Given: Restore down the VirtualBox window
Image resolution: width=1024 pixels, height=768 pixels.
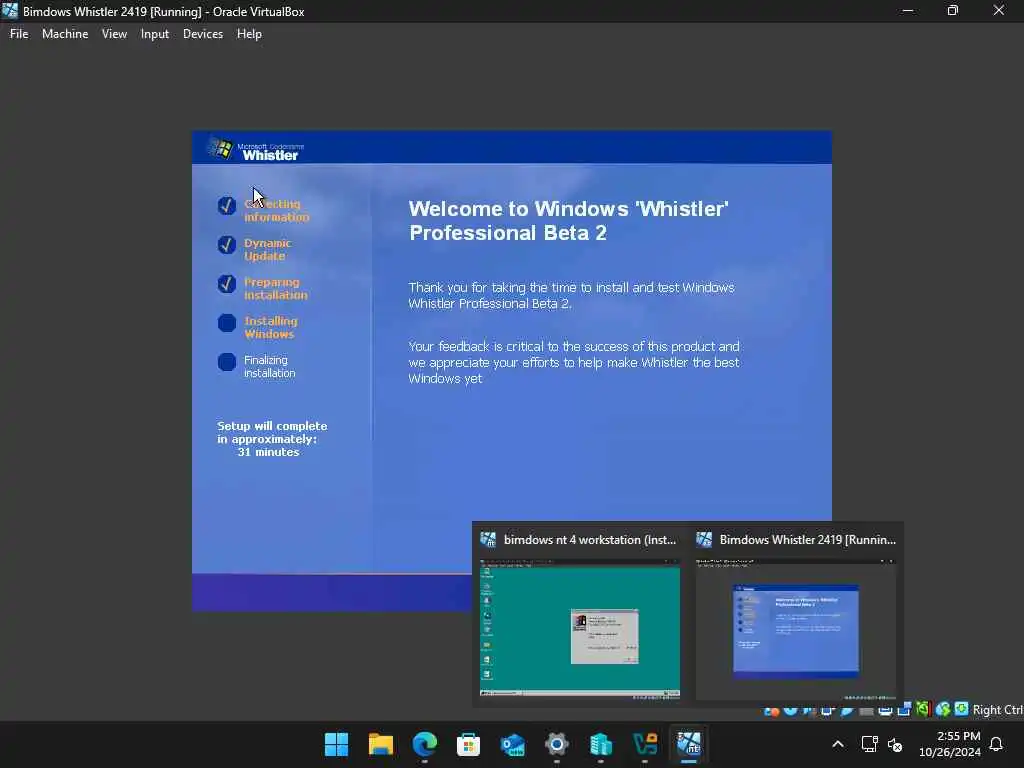Looking at the screenshot, I should [x=953, y=11].
